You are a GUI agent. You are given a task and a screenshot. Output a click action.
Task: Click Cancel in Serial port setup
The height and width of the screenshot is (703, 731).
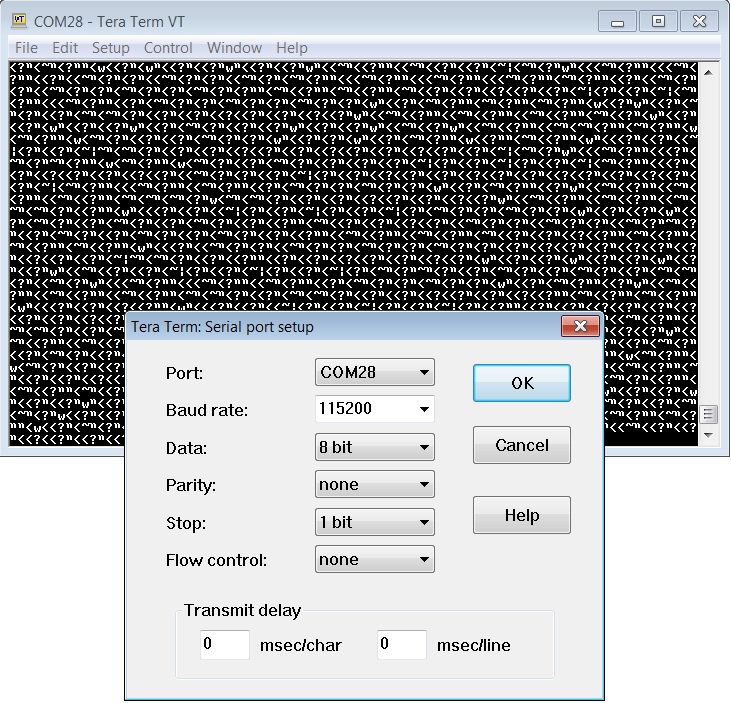[522, 445]
